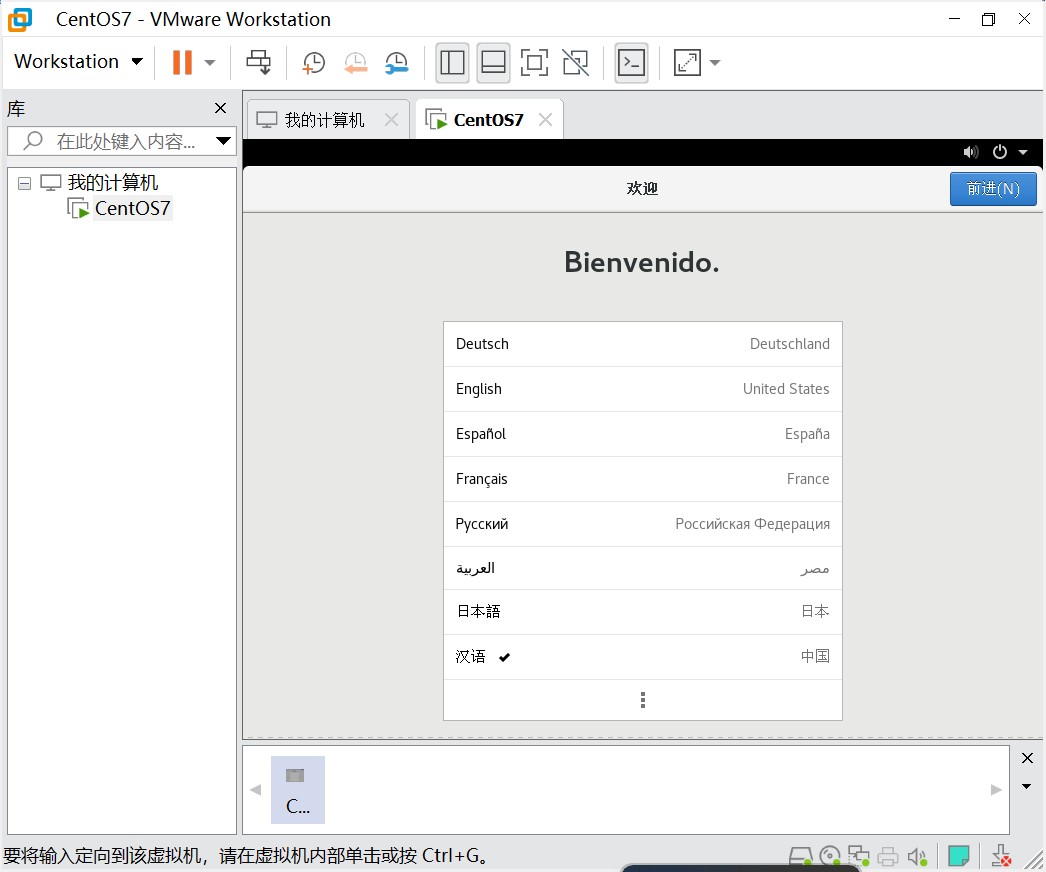Screen dimensions: 1046x872
Task: Show more languages via three dots
Action: [x=642, y=700]
